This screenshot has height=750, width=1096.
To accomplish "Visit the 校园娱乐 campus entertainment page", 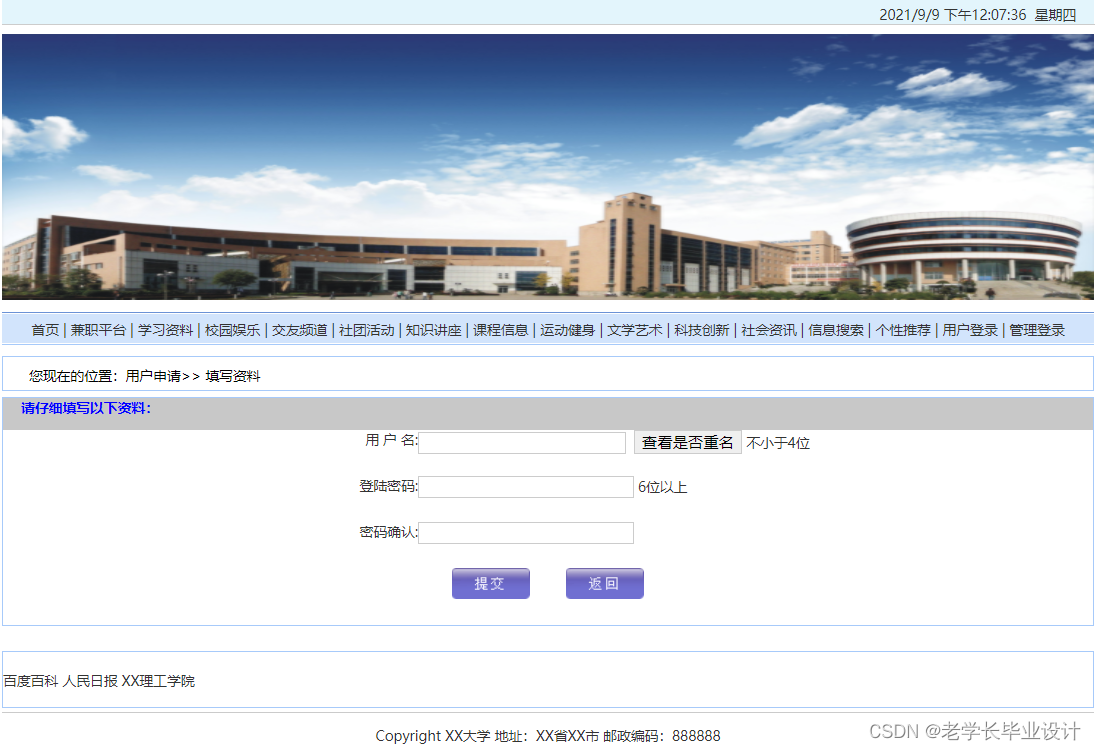I will click(x=233, y=330).
